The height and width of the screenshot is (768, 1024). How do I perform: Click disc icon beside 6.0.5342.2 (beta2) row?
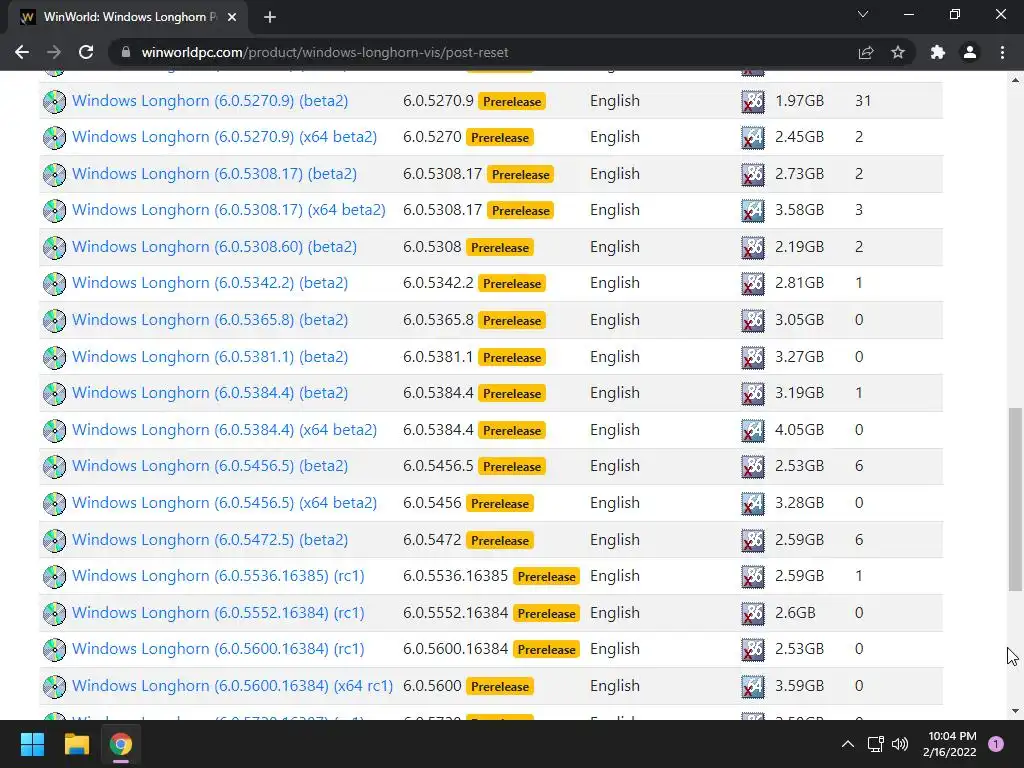54,283
